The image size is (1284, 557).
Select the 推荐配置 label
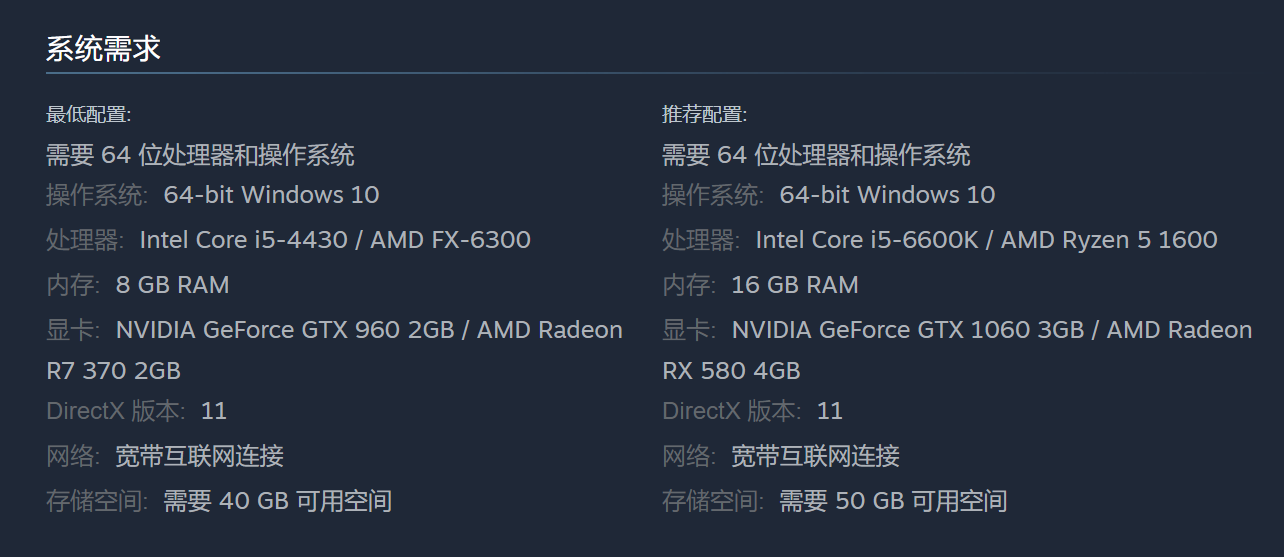704,114
